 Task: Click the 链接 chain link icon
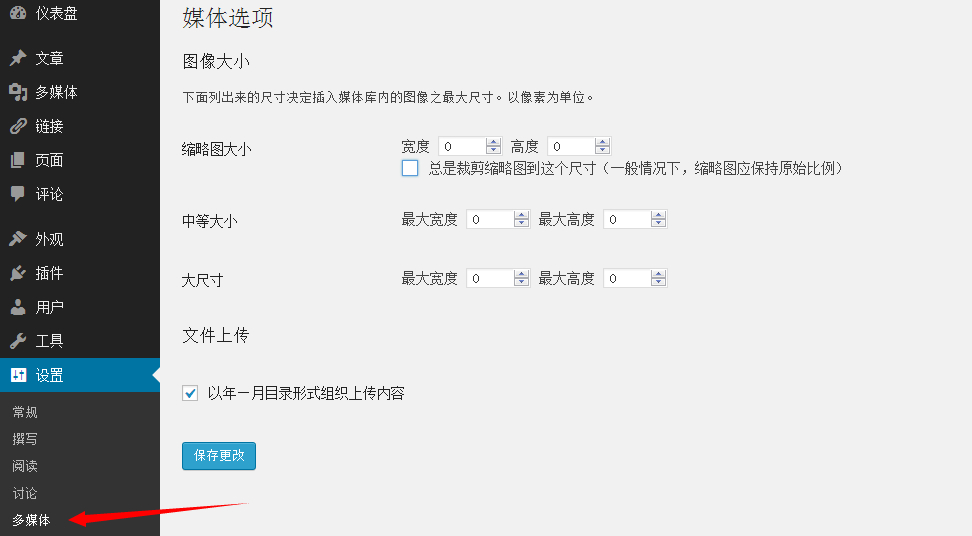18,126
